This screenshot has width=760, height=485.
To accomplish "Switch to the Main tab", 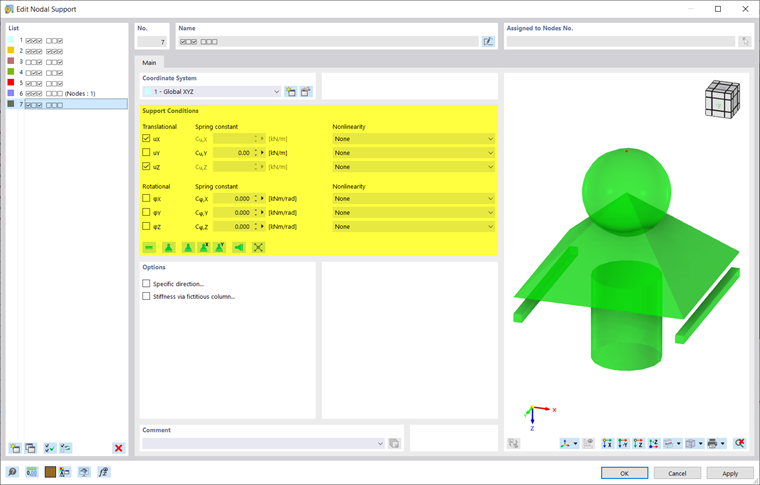I will (149, 63).
